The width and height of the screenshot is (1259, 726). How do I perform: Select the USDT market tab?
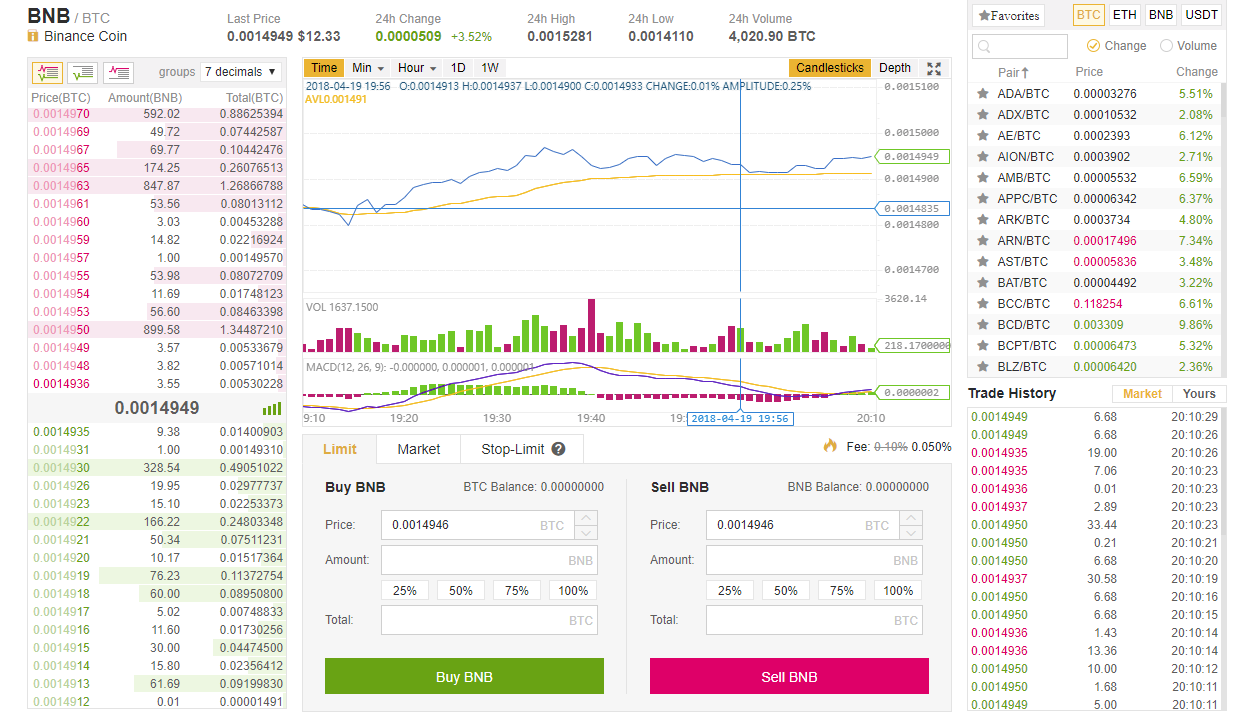tap(1201, 15)
